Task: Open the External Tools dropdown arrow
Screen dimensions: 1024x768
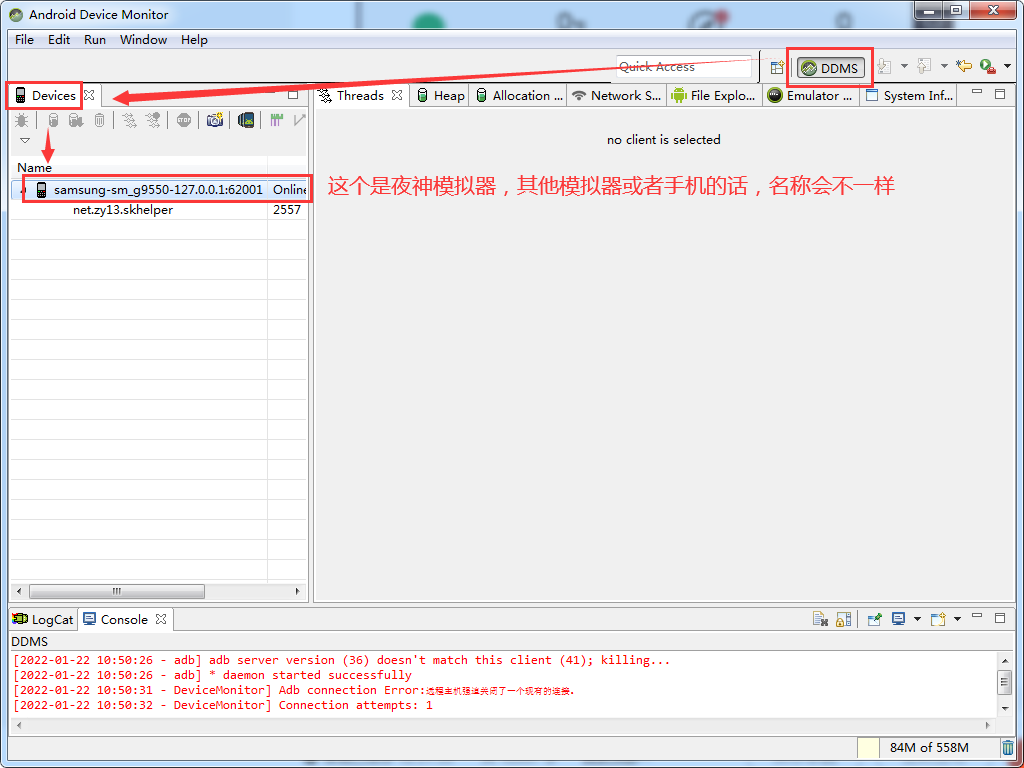Action: click(1007, 67)
